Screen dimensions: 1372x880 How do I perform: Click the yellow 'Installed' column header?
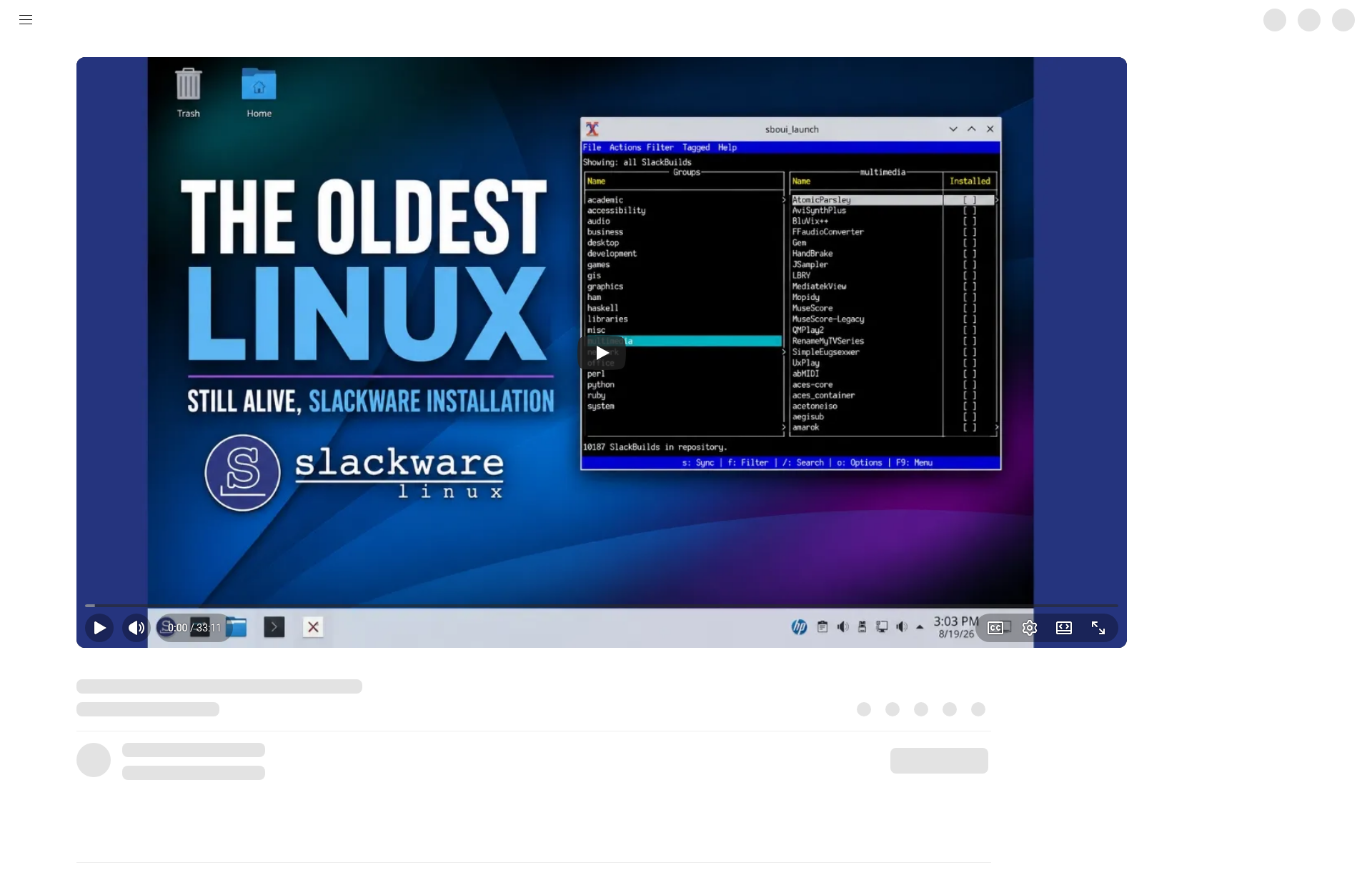point(970,181)
